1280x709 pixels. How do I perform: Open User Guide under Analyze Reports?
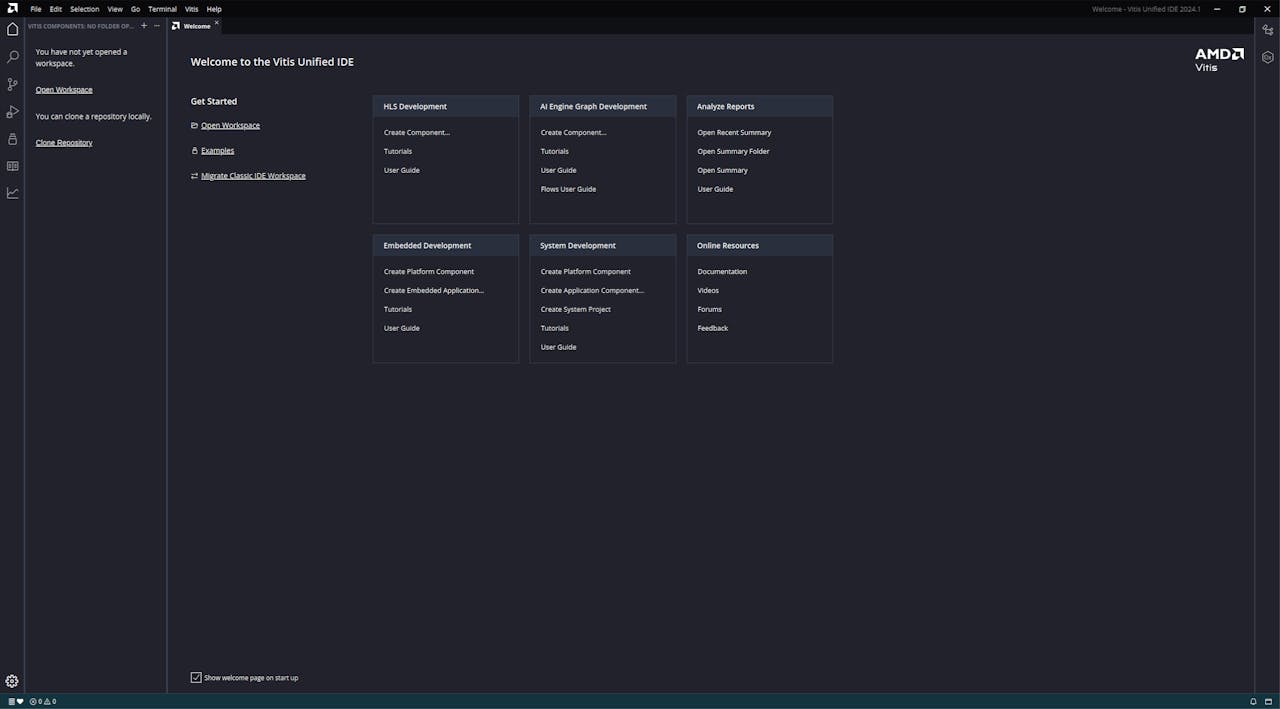coord(715,190)
